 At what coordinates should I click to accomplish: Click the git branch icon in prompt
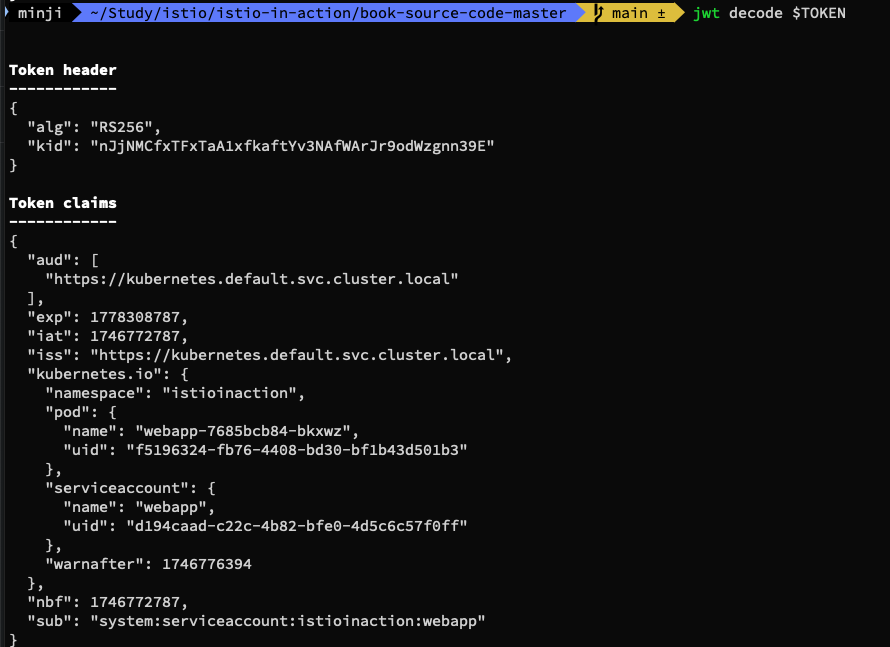(x=598, y=12)
